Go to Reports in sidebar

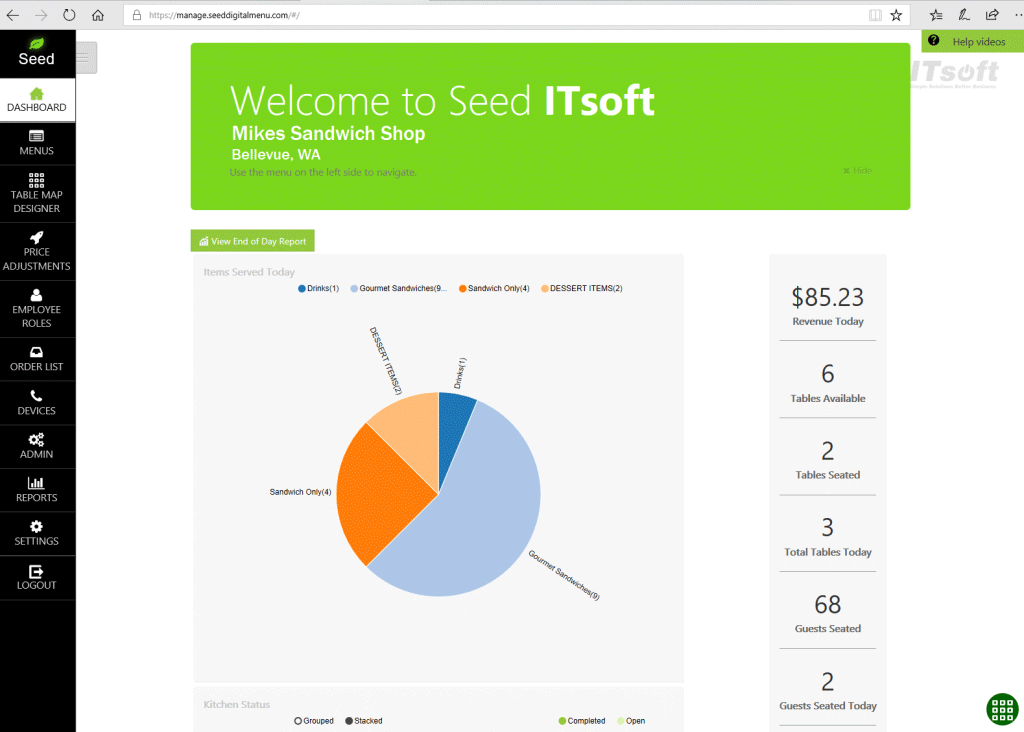coord(37,489)
